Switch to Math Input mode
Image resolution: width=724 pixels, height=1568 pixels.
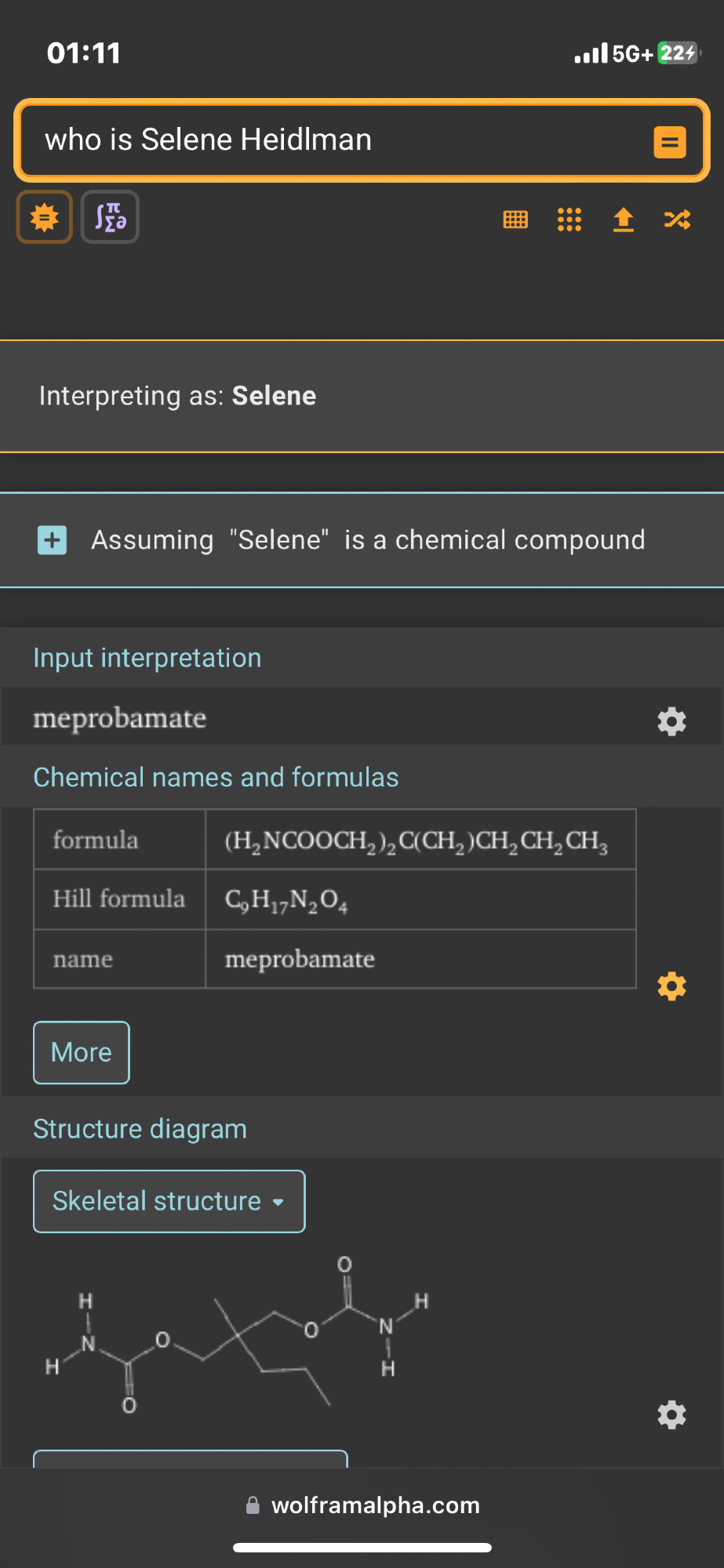click(111, 217)
